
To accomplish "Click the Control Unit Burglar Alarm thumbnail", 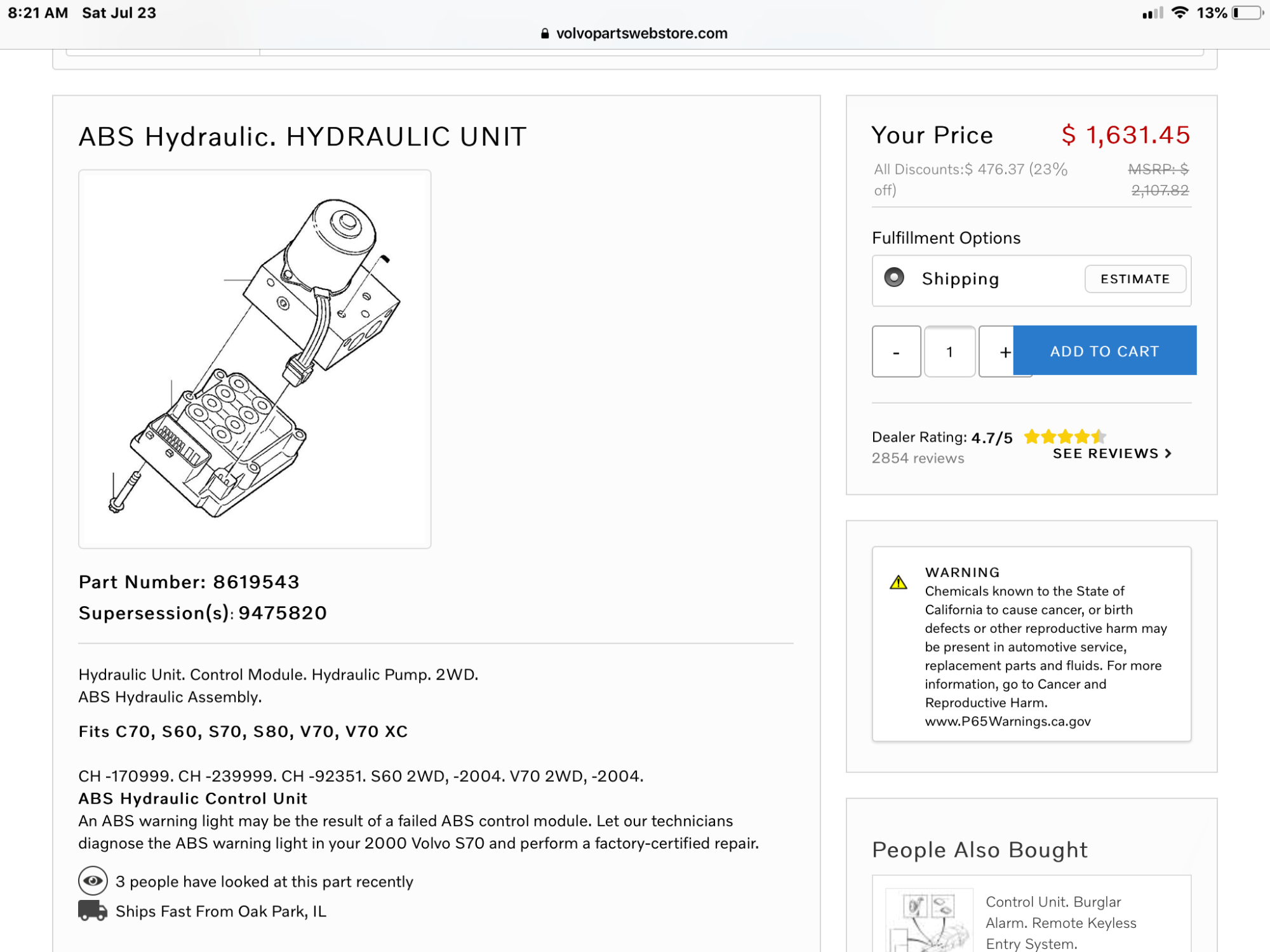I will 929,920.
